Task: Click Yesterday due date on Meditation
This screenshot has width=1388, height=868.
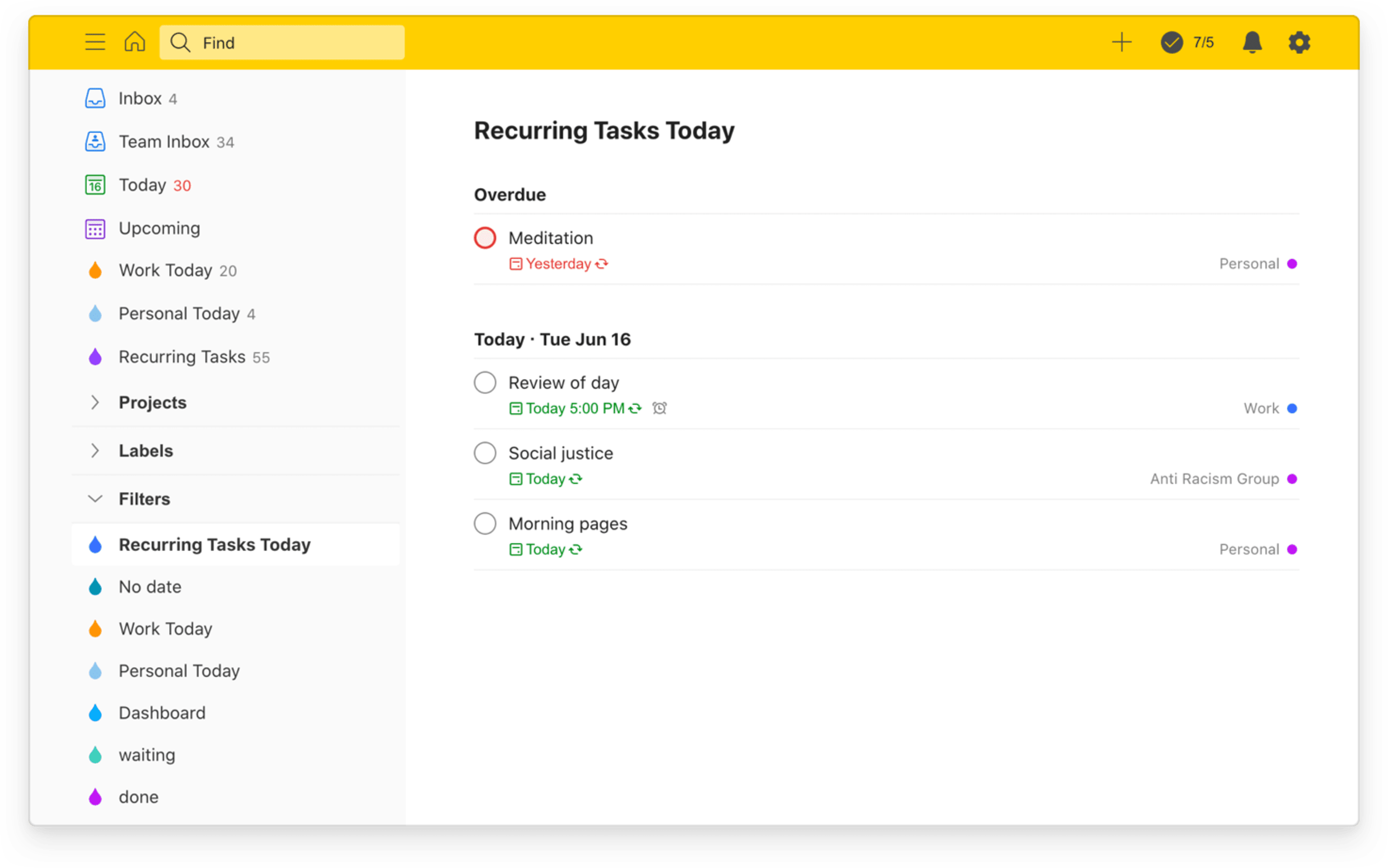Action: pyautogui.click(x=558, y=264)
